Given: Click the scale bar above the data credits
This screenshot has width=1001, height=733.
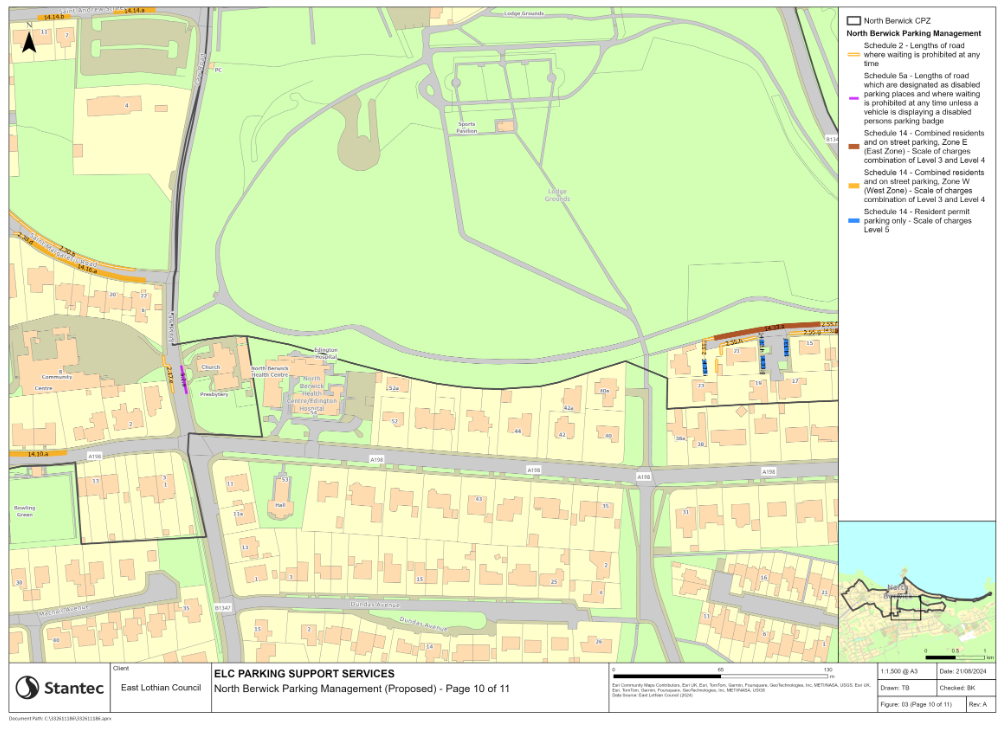Looking at the screenshot, I should (722, 675).
